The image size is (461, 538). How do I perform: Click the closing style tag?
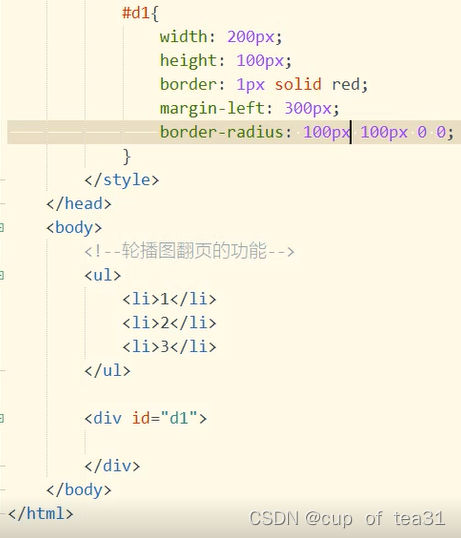(x=122, y=180)
